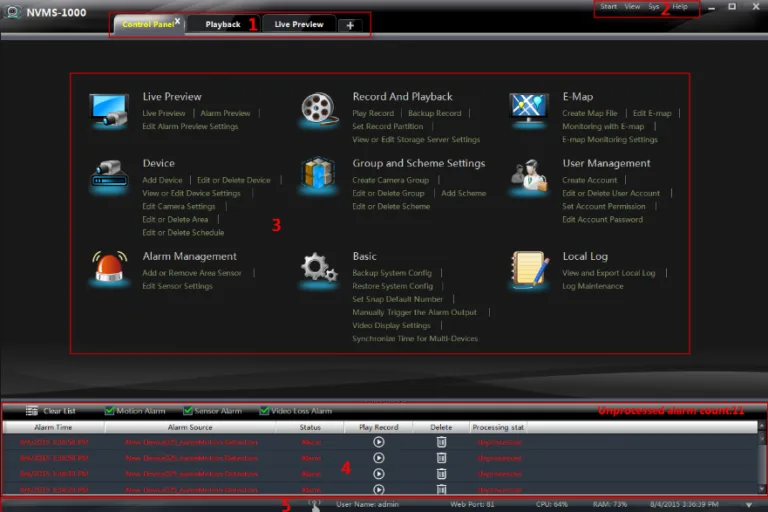The height and width of the screenshot is (512, 768).
Task: Toggle the Sensor Alarm checkbox
Action: pyautogui.click(x=187, y=411)
